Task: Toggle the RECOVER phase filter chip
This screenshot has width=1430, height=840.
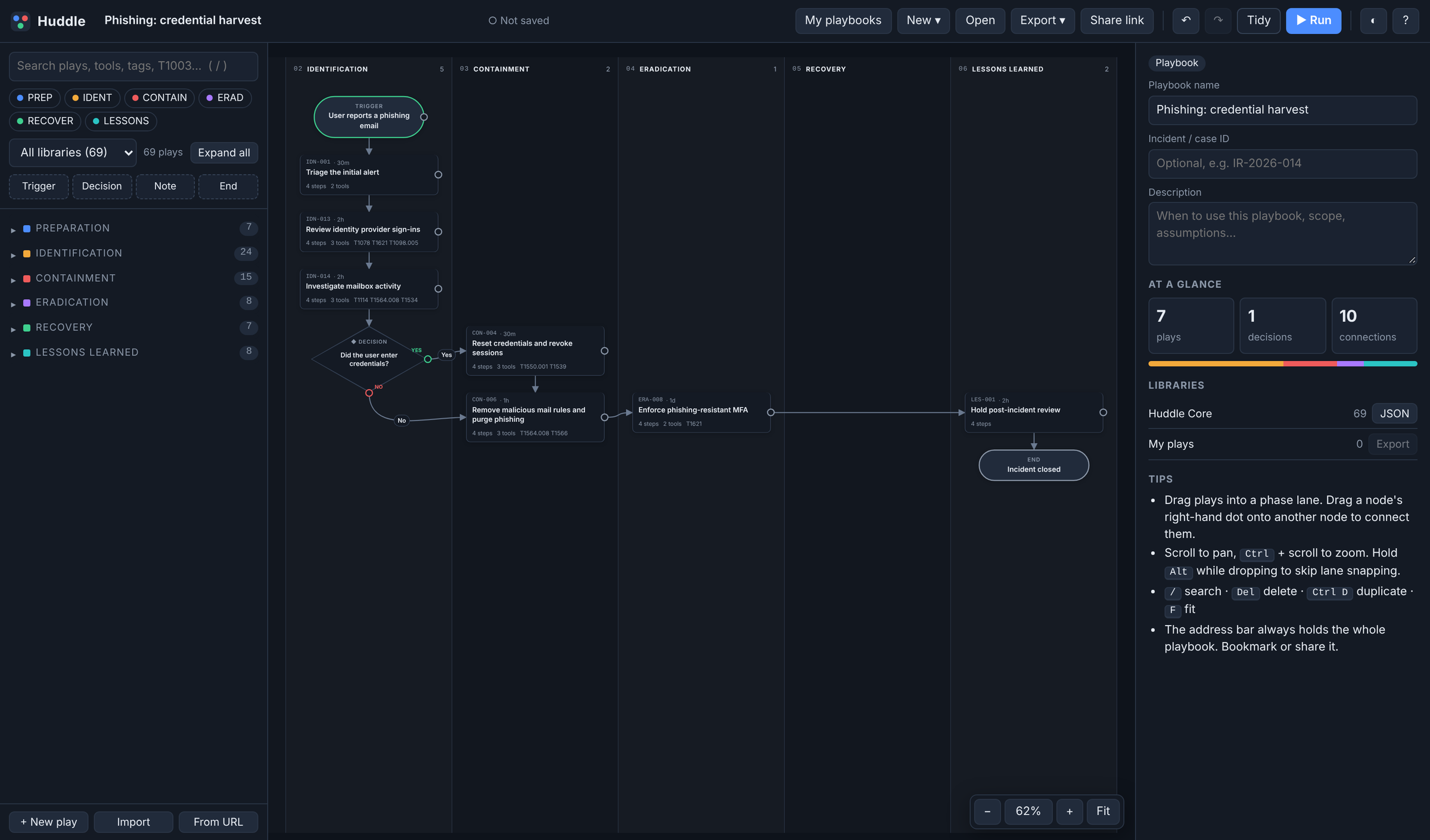Action: [45, 121]
